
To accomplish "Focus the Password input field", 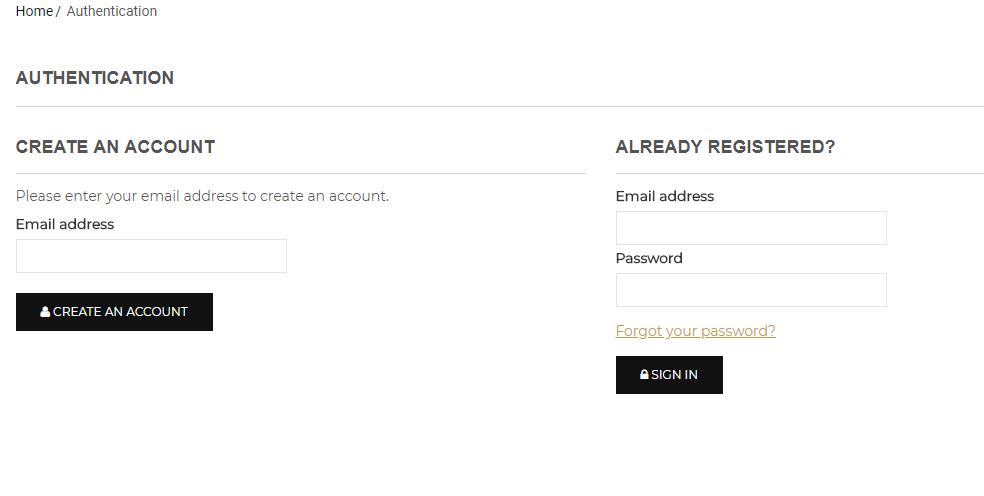I will (x=751, y=290).
